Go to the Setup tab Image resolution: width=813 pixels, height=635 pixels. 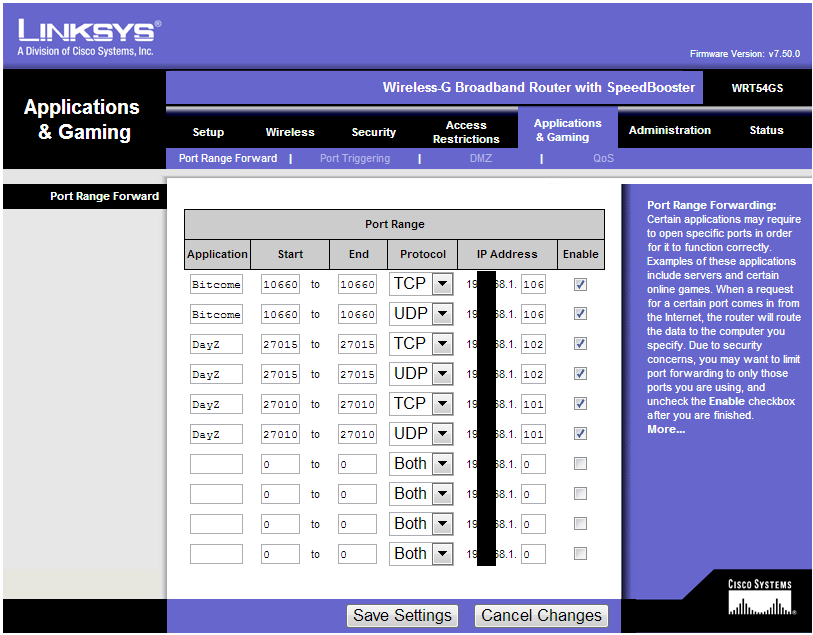(x=208, y=132)
